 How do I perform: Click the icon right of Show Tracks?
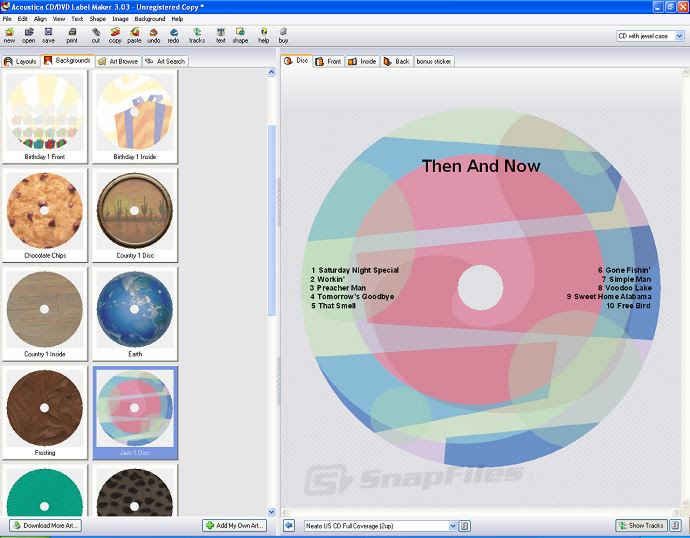675,525
